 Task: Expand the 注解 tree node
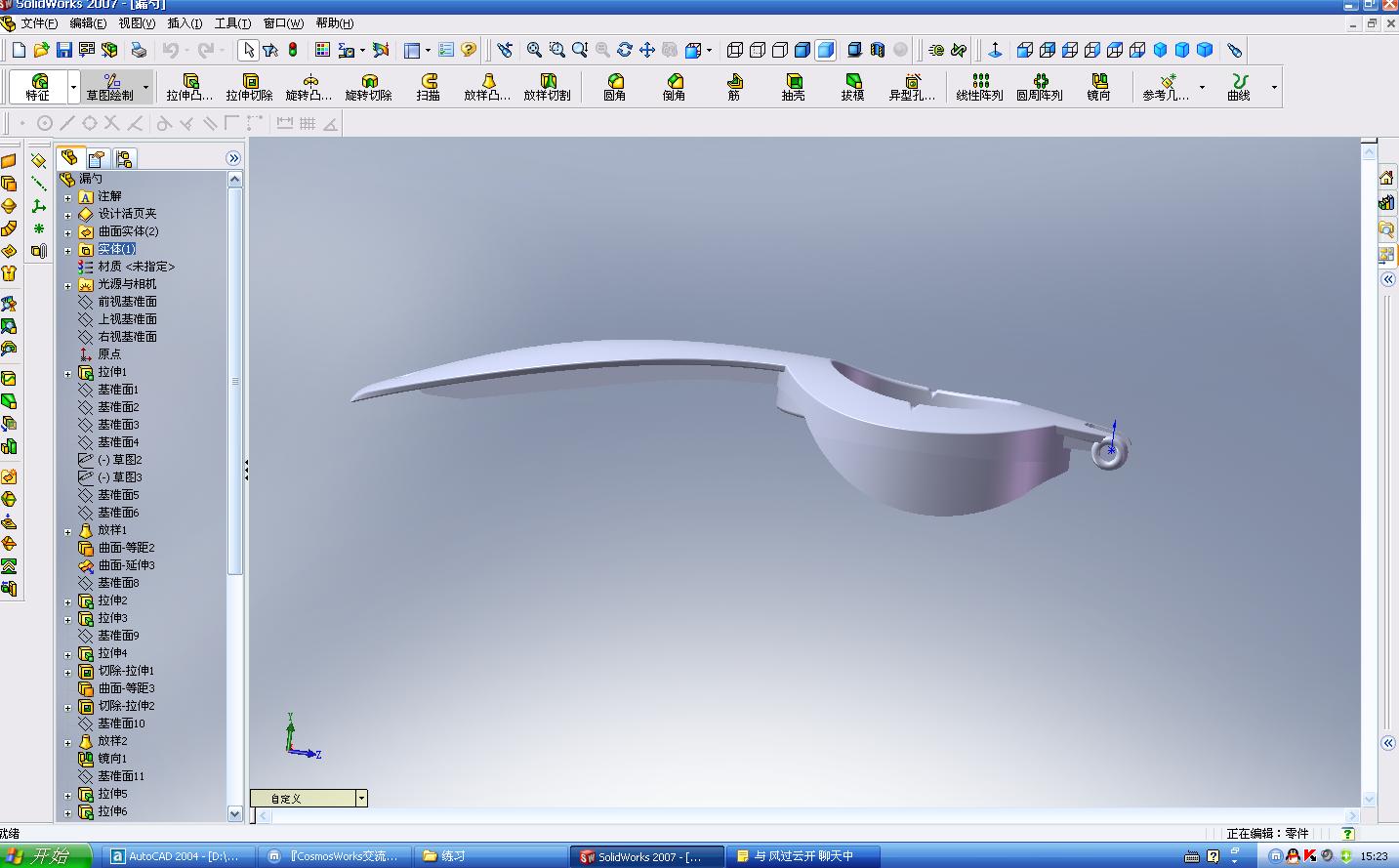tap(68, 197)
